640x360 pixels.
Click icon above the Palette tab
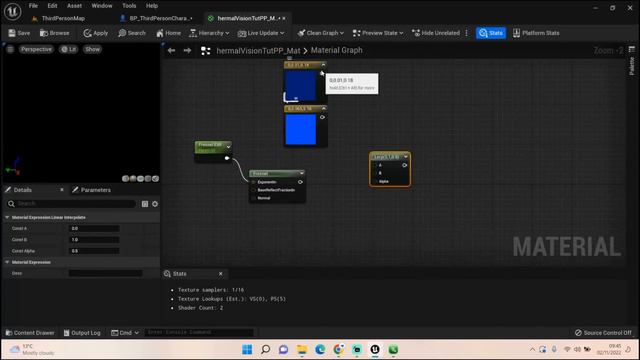coord(632,49)
